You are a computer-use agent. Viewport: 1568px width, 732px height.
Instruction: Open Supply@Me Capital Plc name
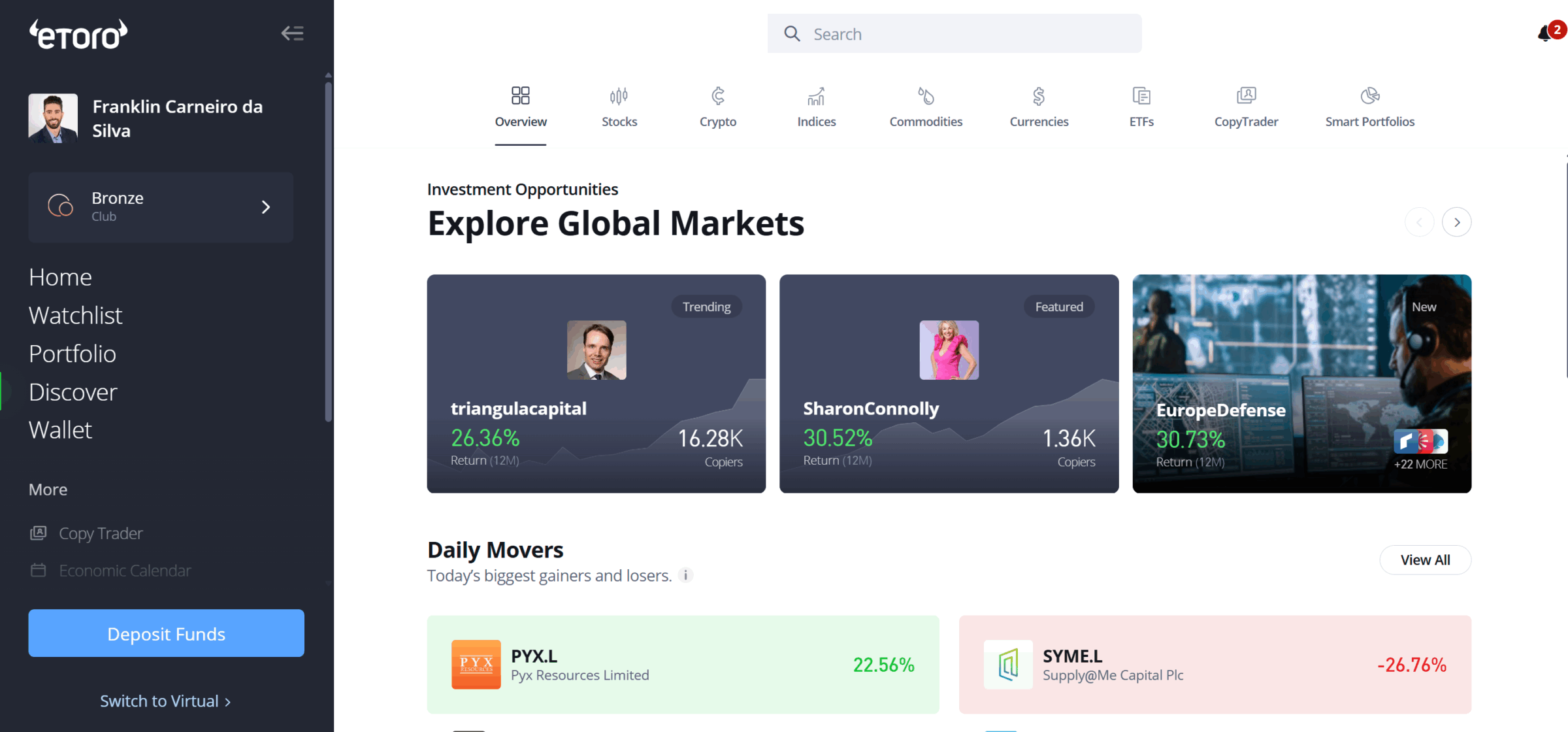(1113, 675)
